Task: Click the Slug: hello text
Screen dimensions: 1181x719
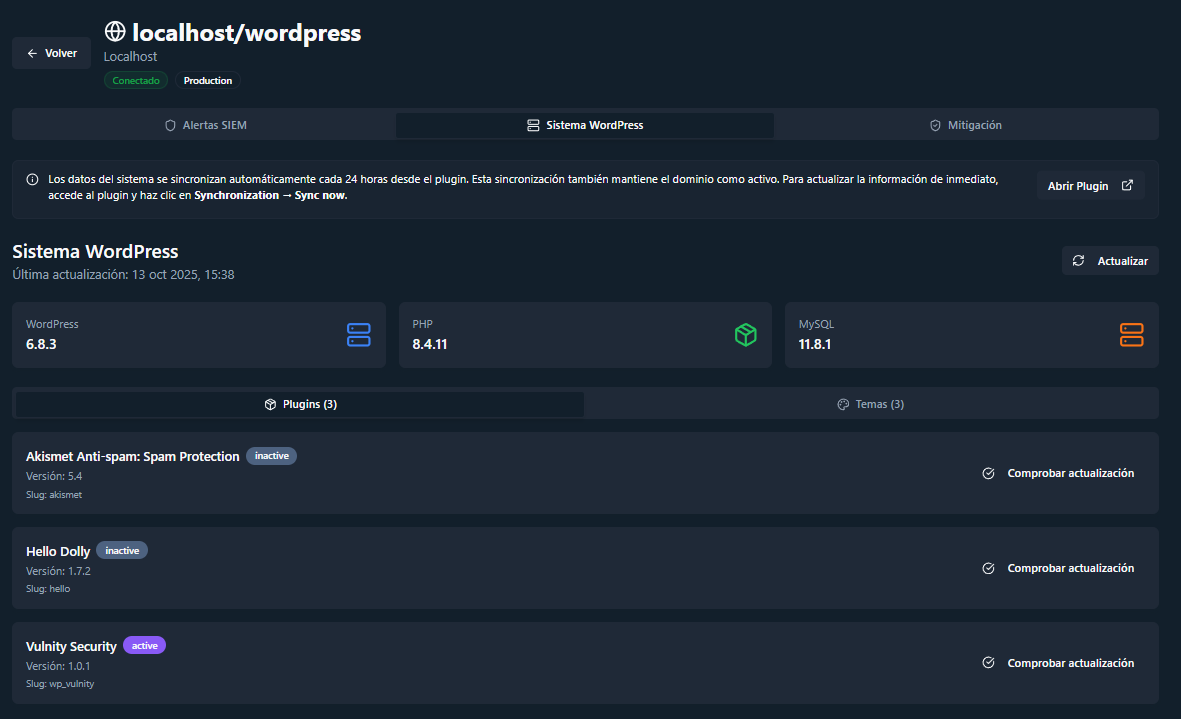Action: [x=48, y=589]
